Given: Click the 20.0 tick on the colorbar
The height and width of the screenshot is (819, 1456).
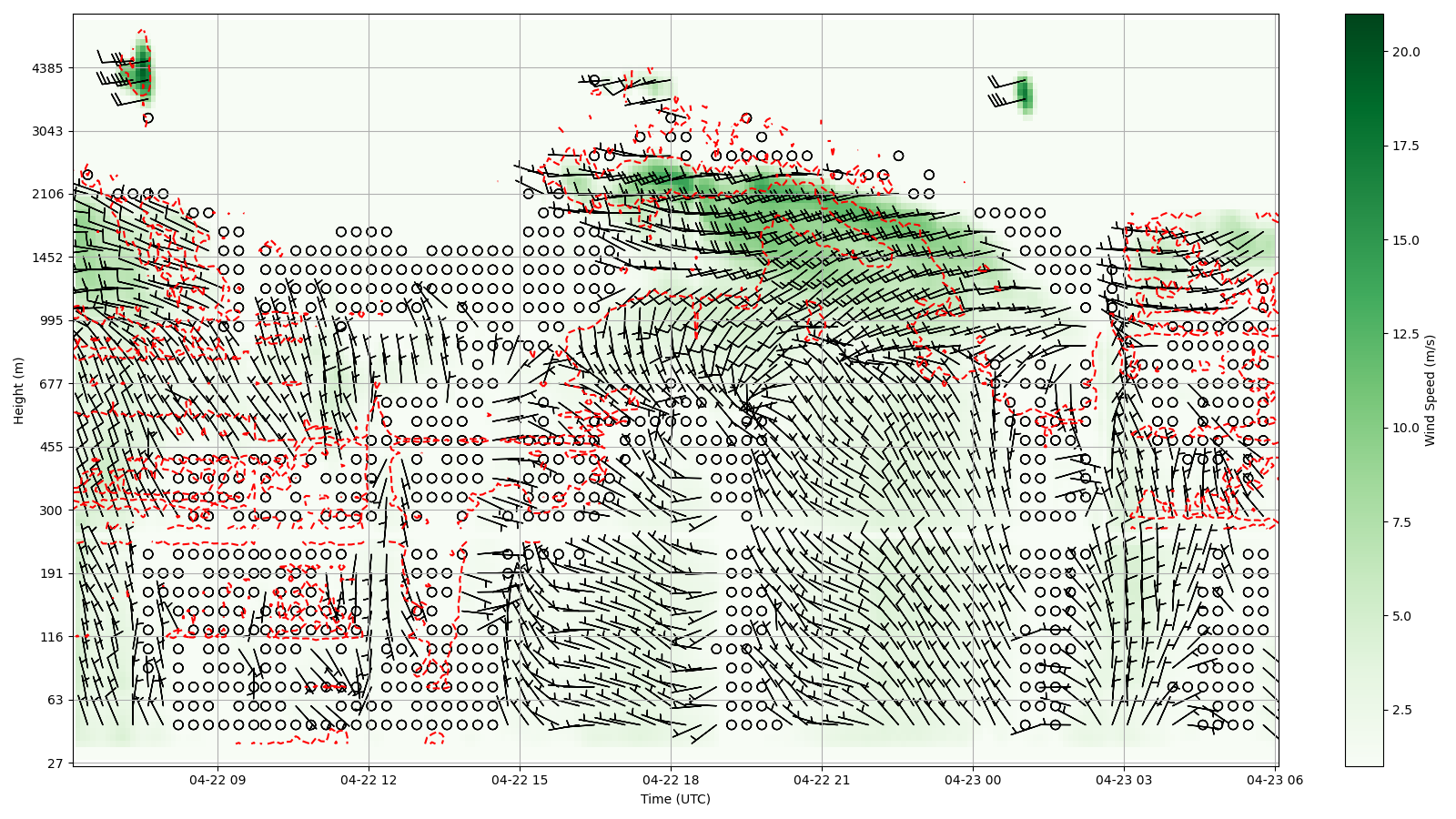Looking at the screenshot, I should coord(1405,52).
